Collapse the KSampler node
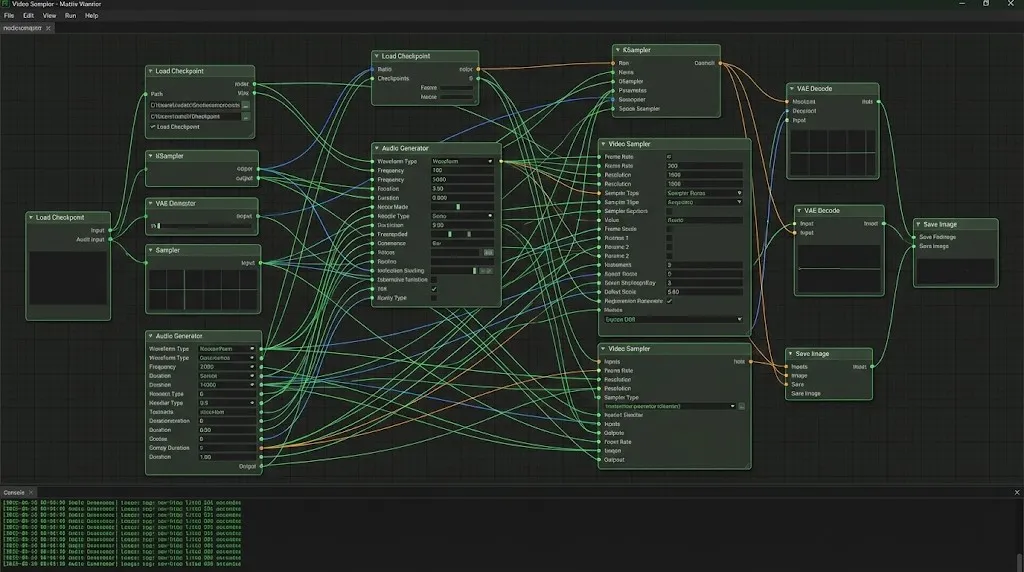 [617, 50]
